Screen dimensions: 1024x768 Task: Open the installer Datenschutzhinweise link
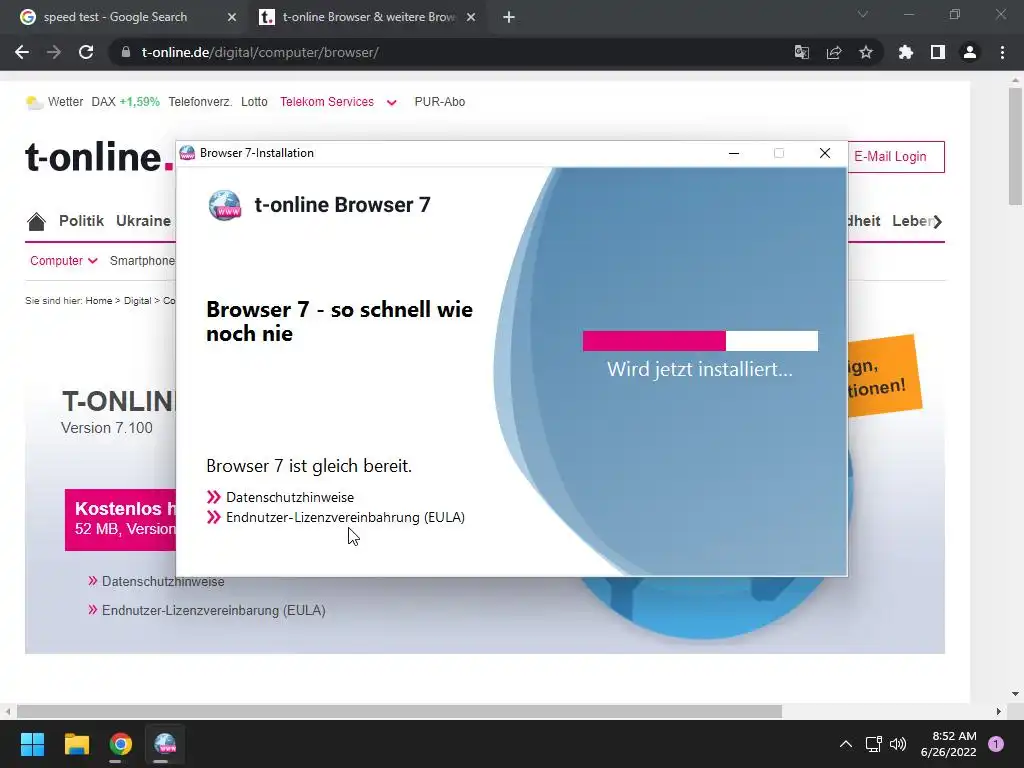coord(289,497)
